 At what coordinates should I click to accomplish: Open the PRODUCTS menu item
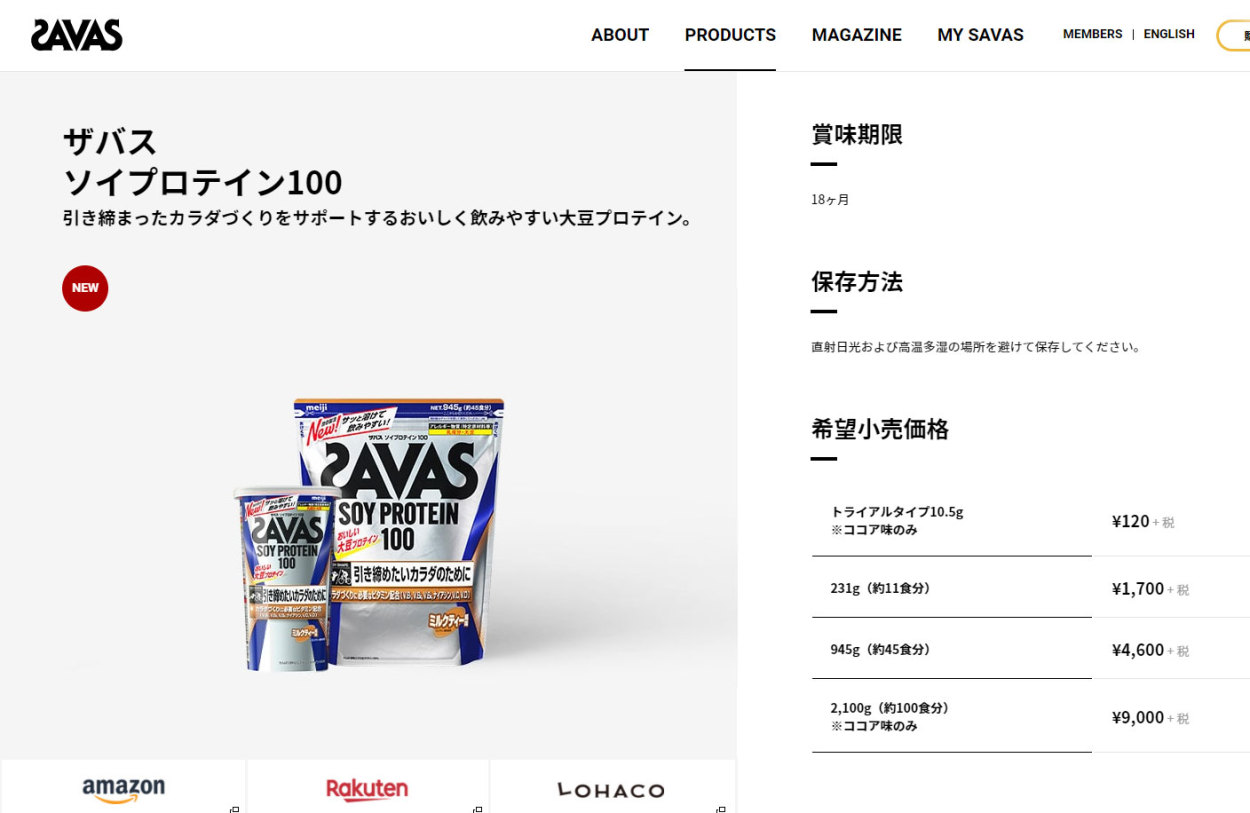(730, 35)
